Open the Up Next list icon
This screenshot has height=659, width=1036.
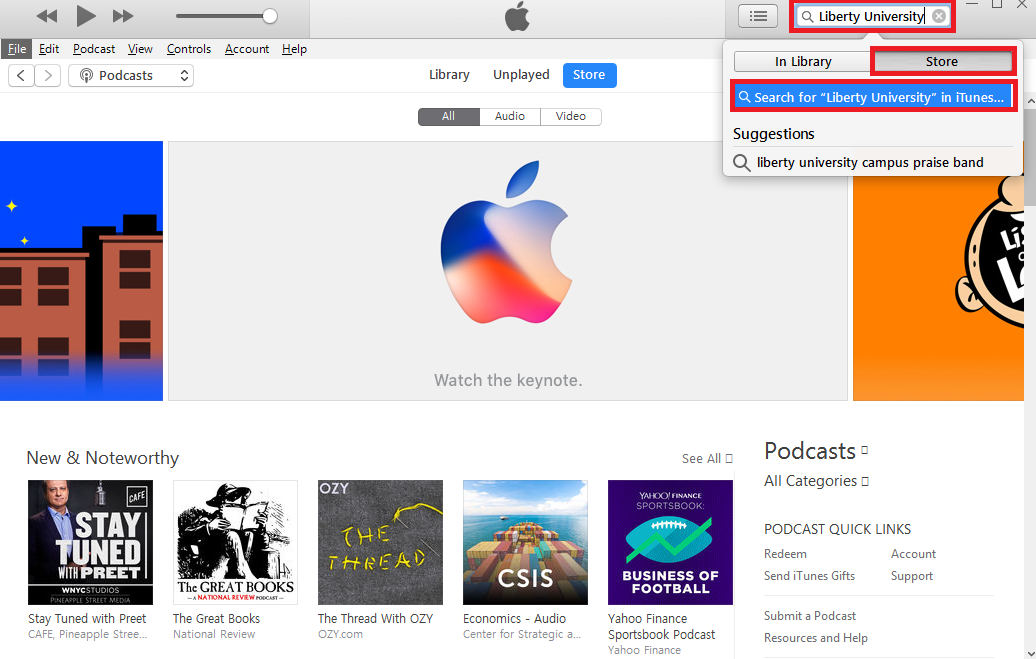pyautogui.click(x=758, y=16)
